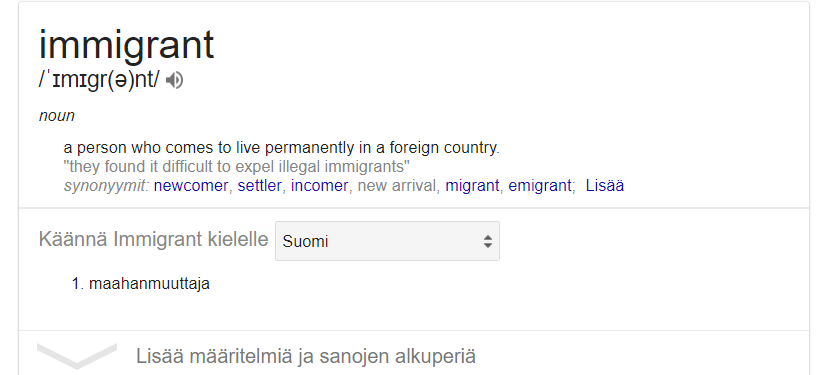Open the synonym link settler
This screenshot has width=820, height=375.
[259, 186]
